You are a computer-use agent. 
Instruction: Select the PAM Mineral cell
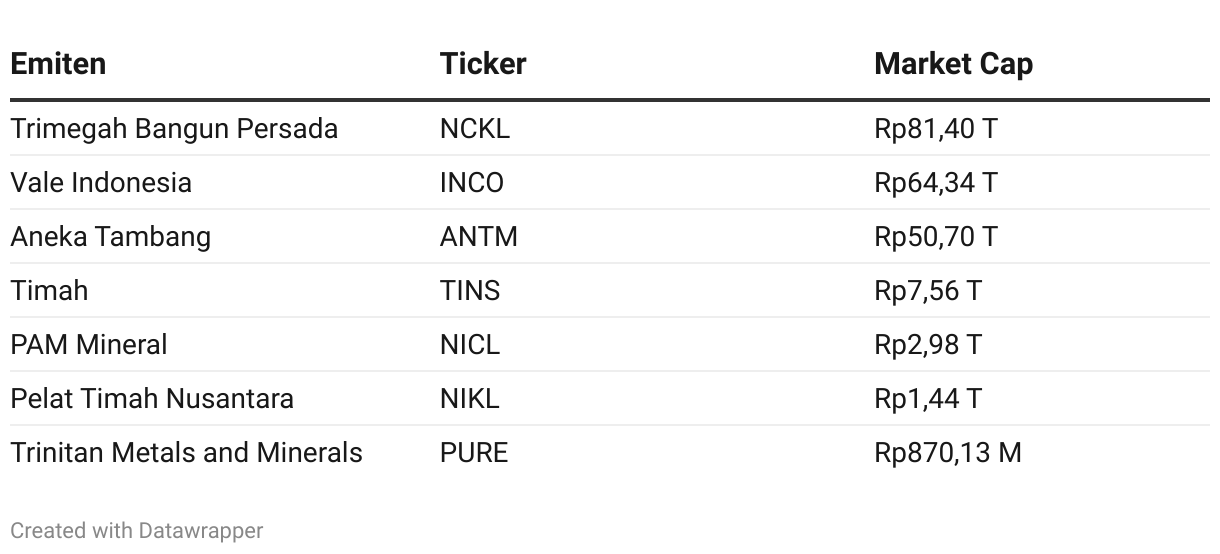(89, 345)
